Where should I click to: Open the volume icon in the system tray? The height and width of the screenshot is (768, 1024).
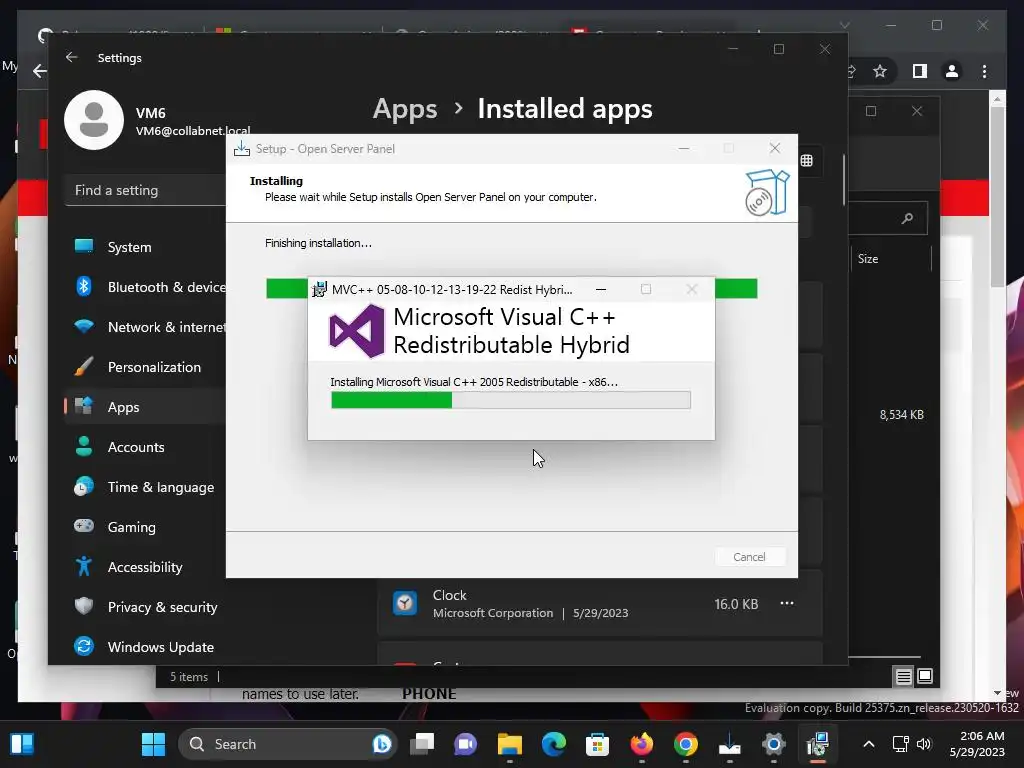click(x=924, y=744)
